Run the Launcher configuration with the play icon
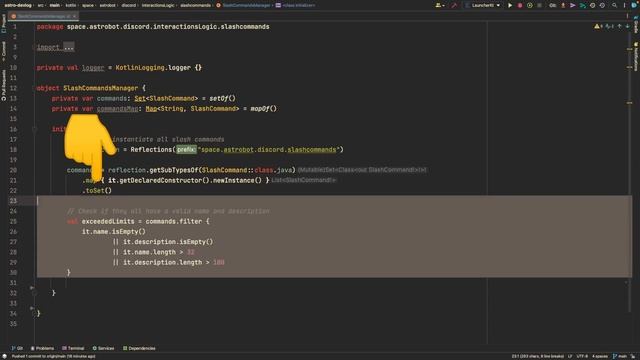The image size is (640, 360). coord(510,5)
